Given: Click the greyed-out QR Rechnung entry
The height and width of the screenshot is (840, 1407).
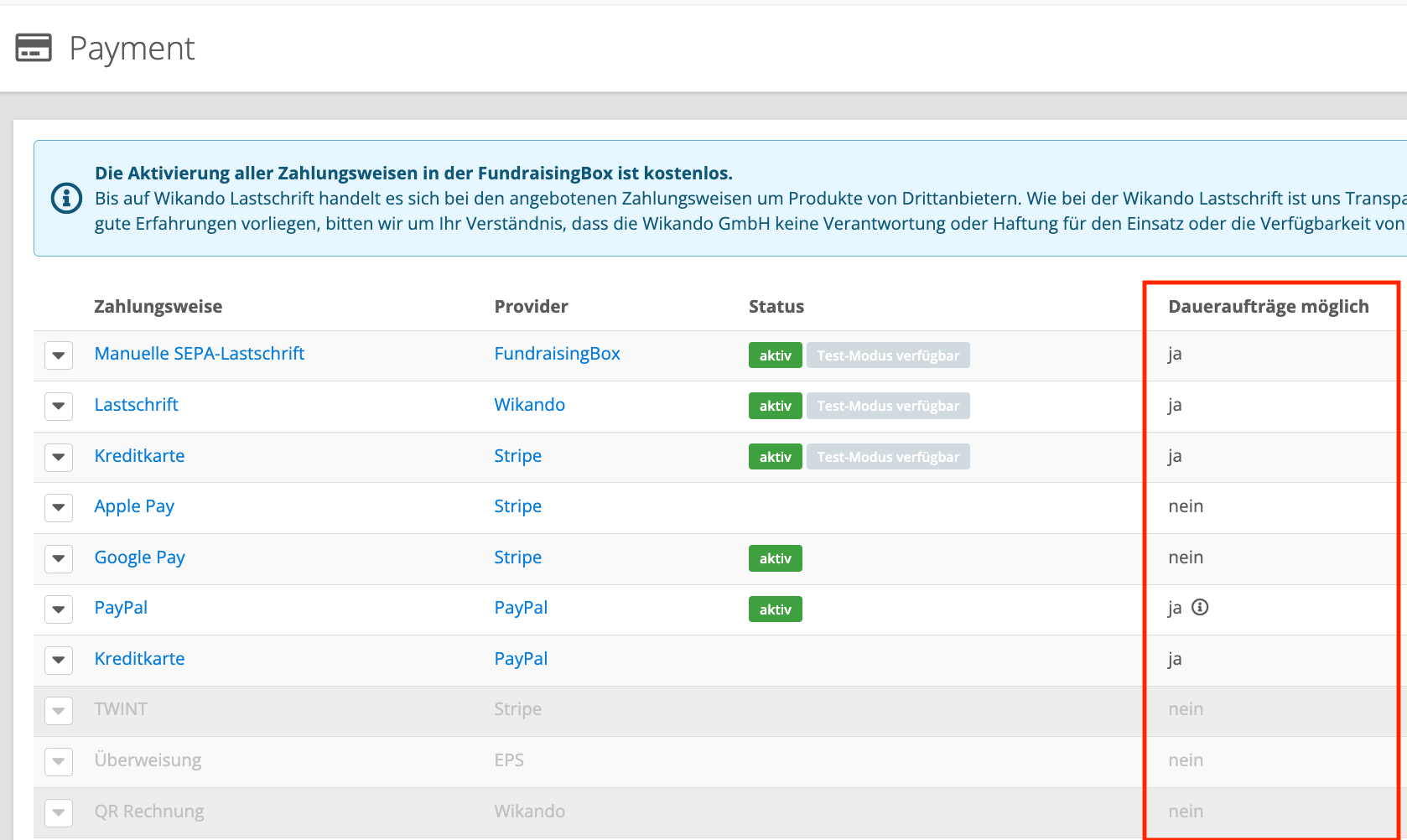Looking at the screenshot, I should click(149, 811).
